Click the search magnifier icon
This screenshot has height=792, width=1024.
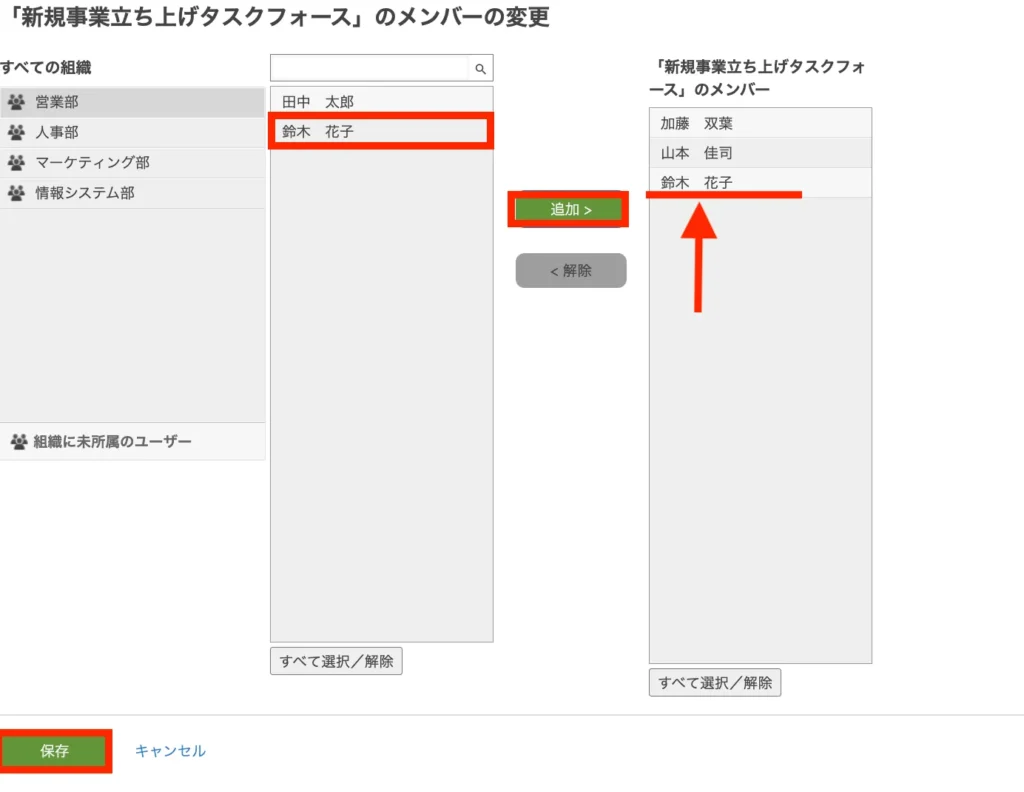click(x=480, y=69)
